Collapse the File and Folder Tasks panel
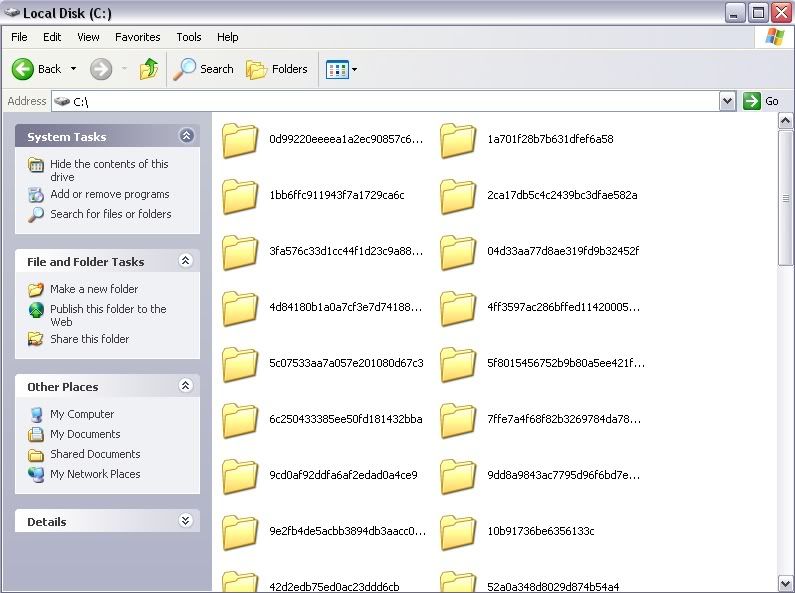Image resolution: width=795 pixels, height=593 pixels. click(186, 261)
